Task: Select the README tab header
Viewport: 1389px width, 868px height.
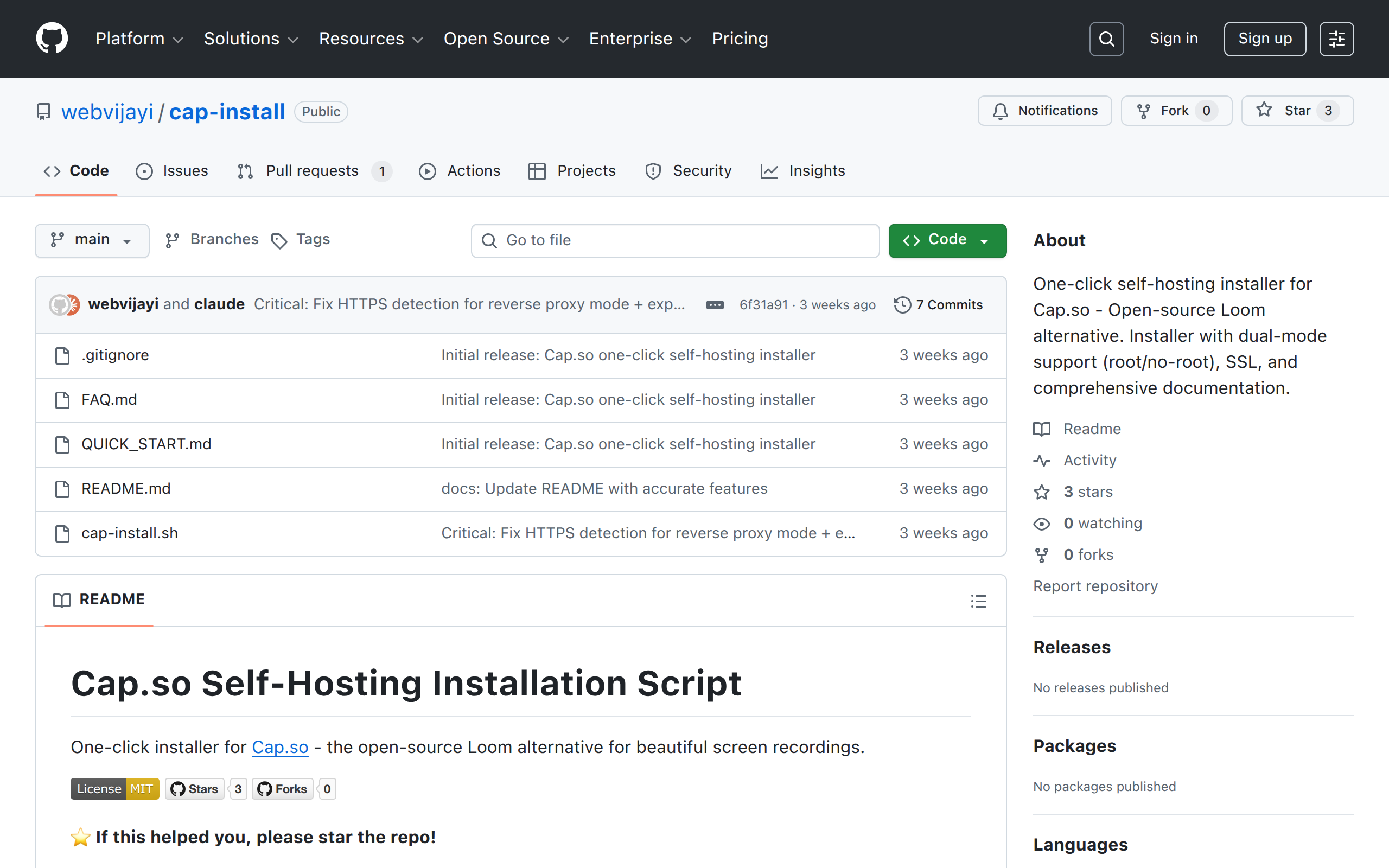Action: point(99,600)
